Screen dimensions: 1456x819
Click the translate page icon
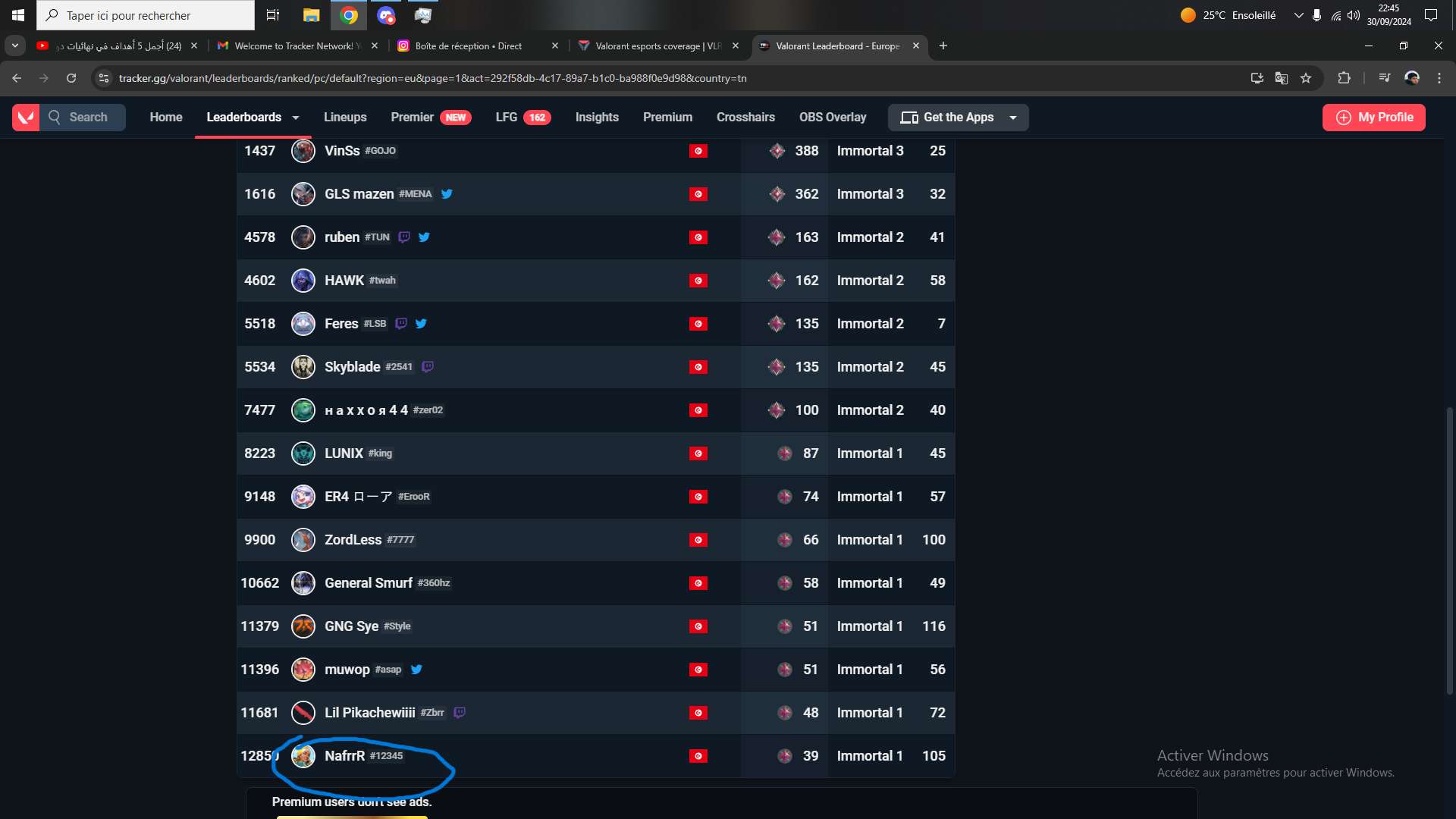[x=1282, y=78]
